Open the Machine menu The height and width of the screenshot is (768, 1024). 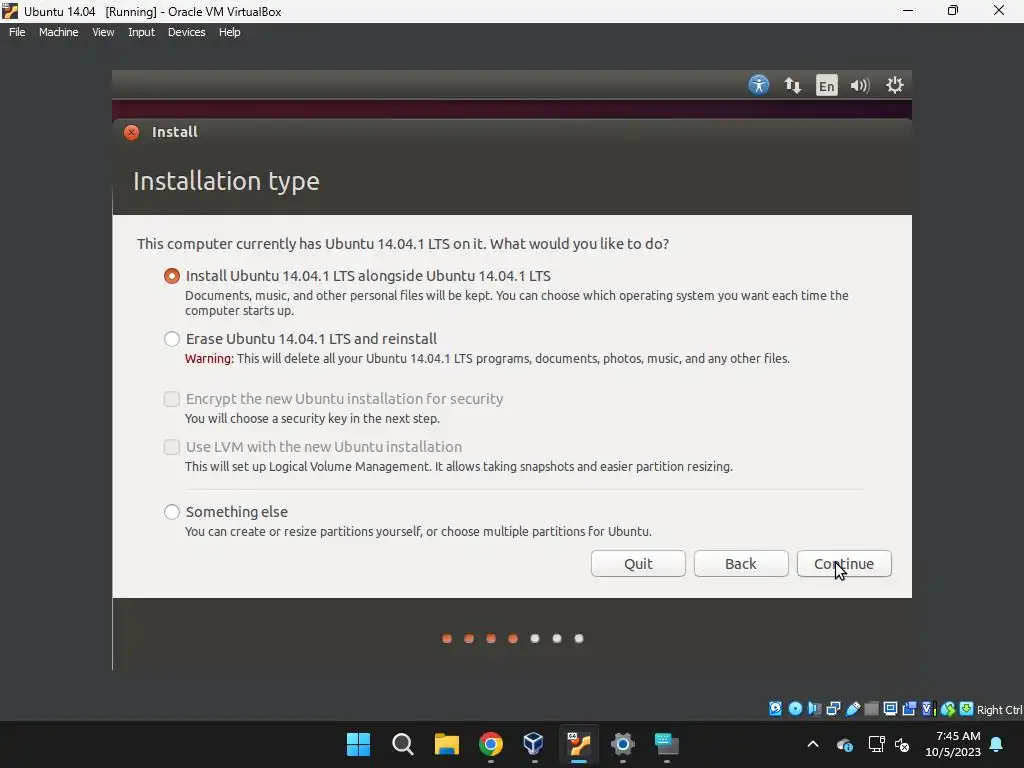tap(59, 32)
